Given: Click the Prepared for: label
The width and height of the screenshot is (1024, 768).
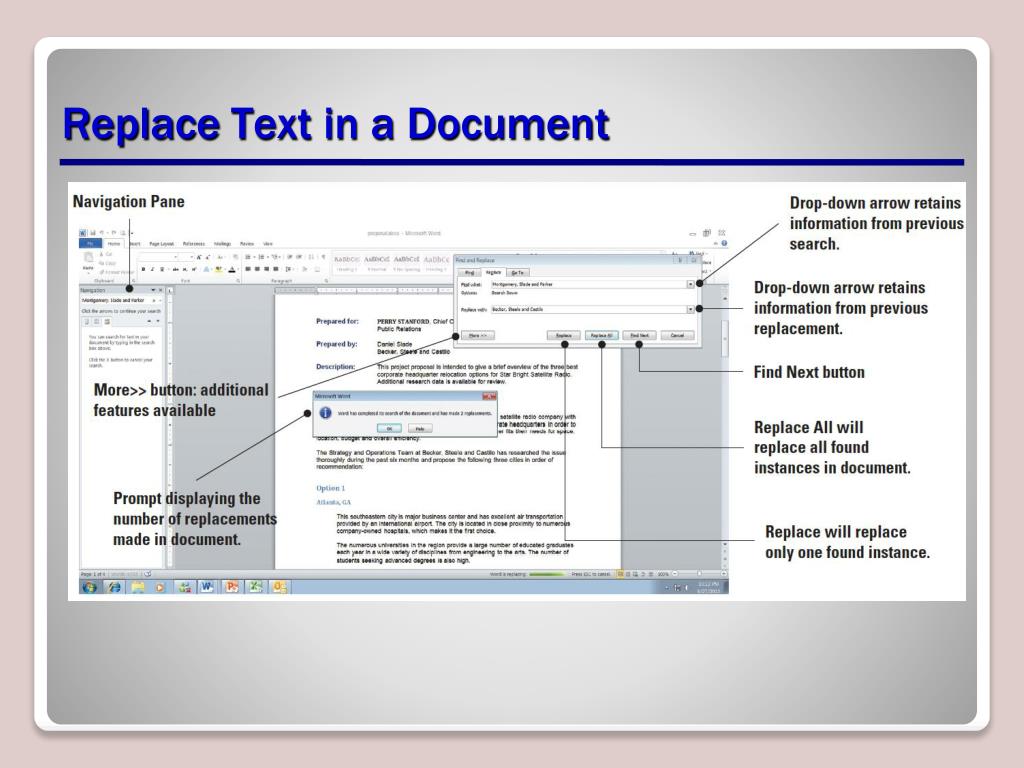Looking at the screenshot, I should click(338, 321).
